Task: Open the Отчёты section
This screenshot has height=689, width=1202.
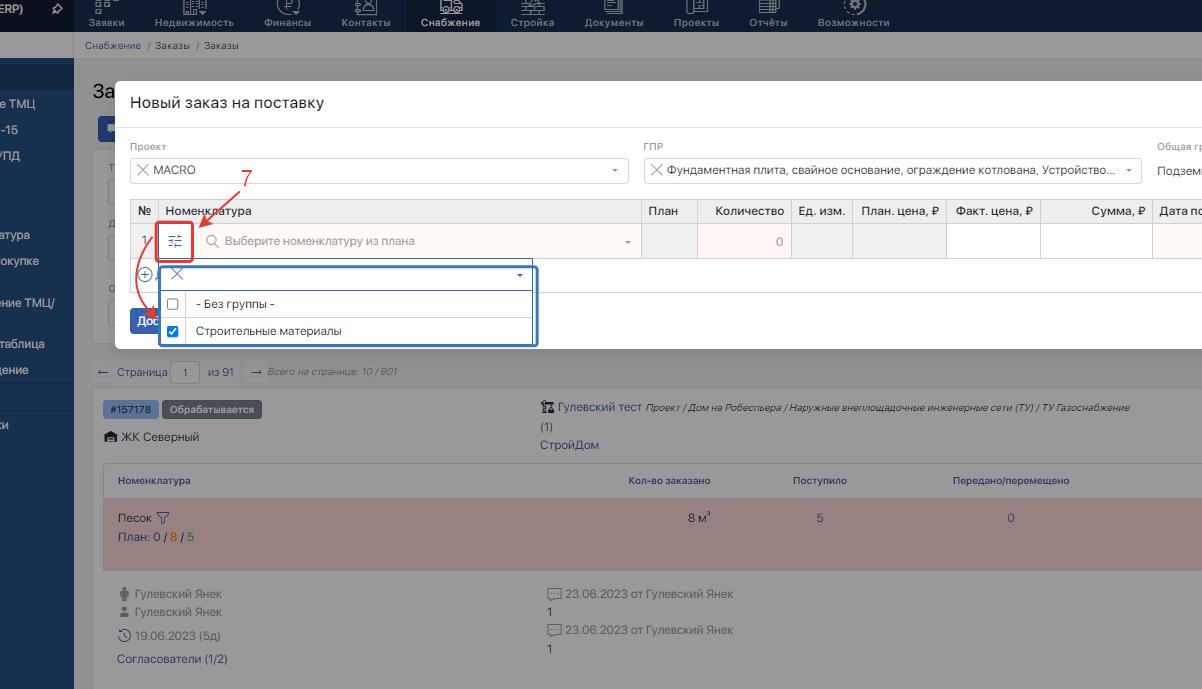Action: [768, 15]
